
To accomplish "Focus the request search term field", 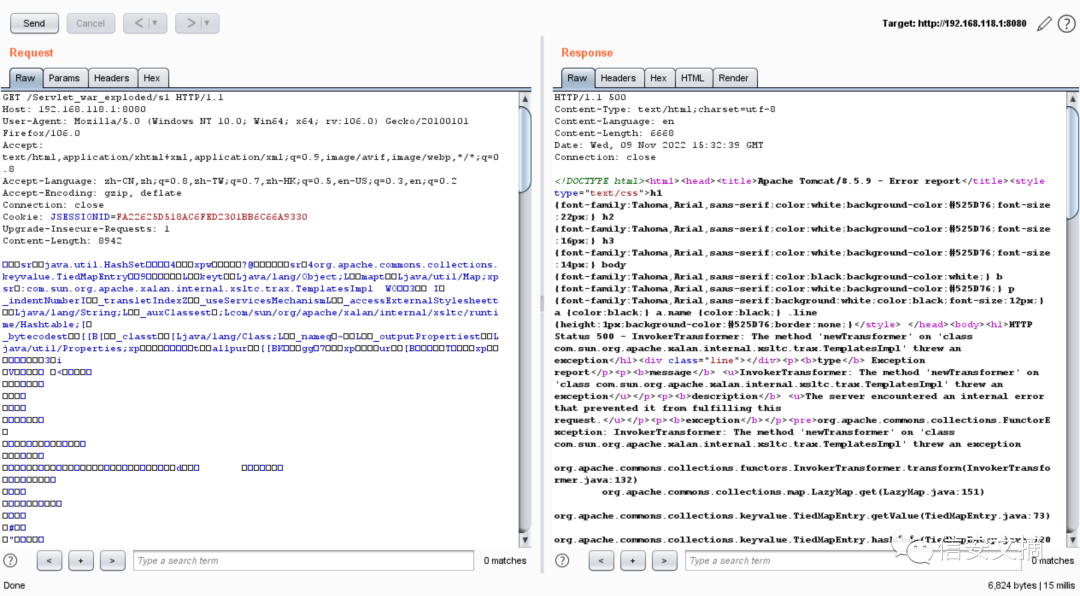I will 303,561.
